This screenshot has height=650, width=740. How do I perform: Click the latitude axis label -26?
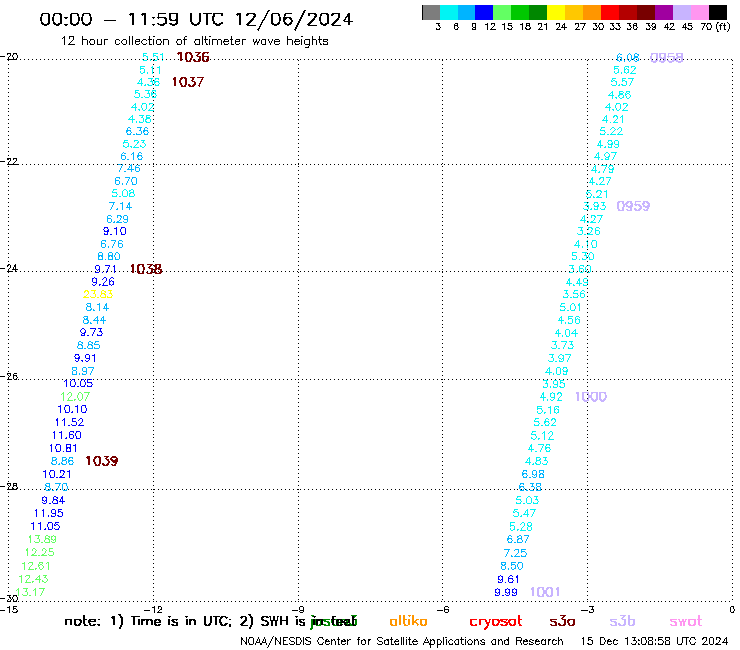pos(9,377)
